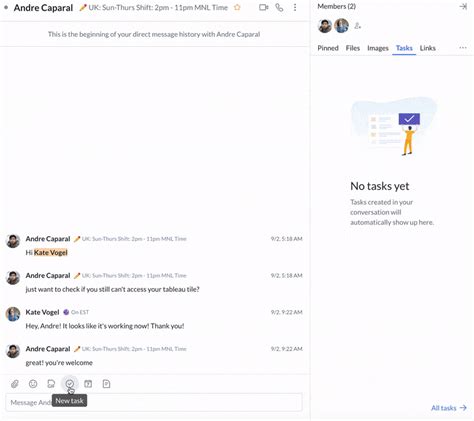Open the chat header more options menu
474x421 pixels.
295,7
